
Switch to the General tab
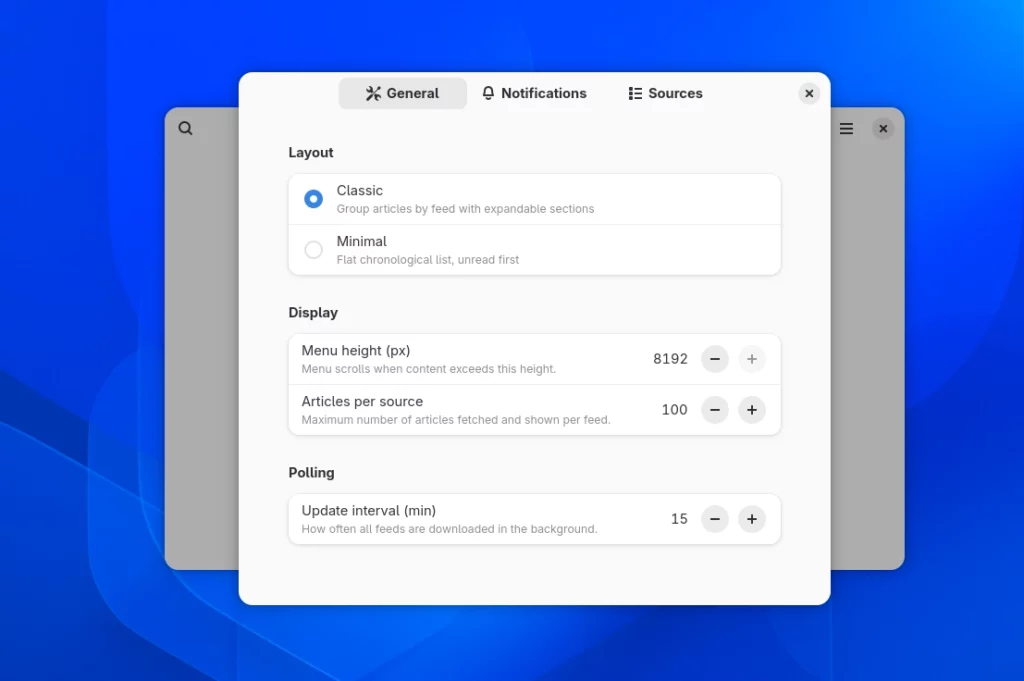point(402,93)
